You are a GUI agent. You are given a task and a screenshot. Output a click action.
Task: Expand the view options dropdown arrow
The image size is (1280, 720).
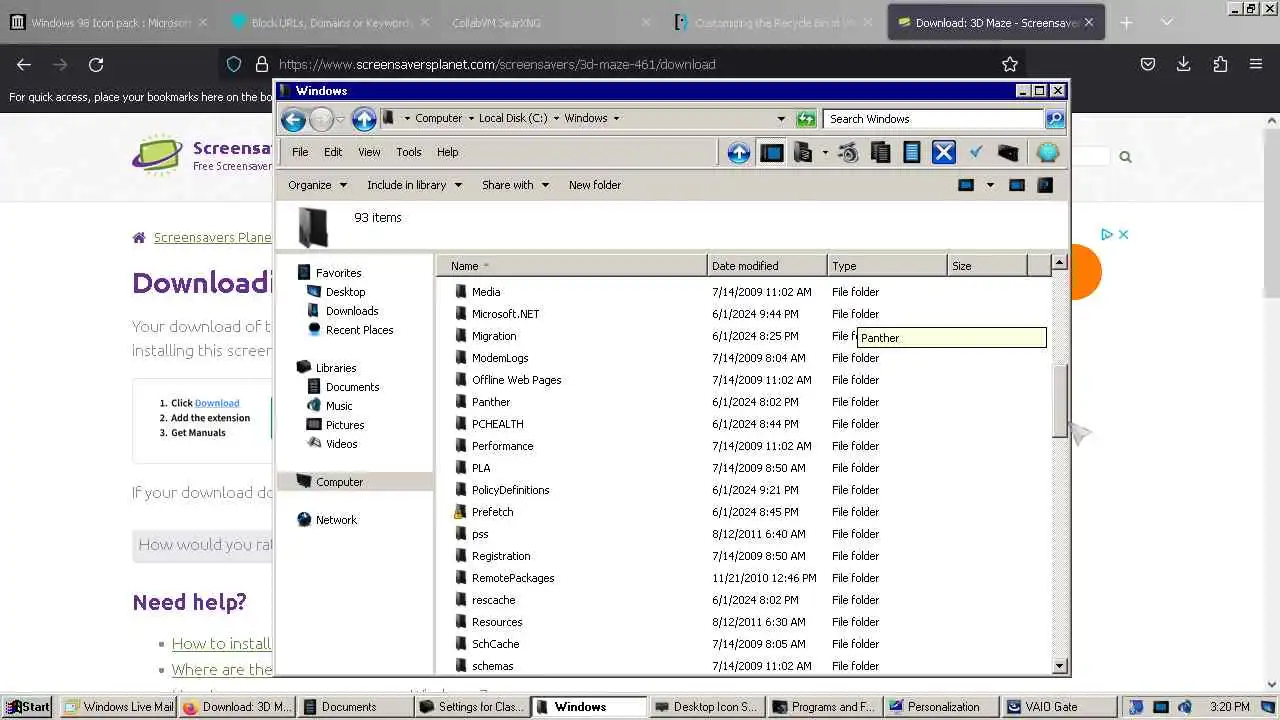pyautogui.click(x=990, y=185)
